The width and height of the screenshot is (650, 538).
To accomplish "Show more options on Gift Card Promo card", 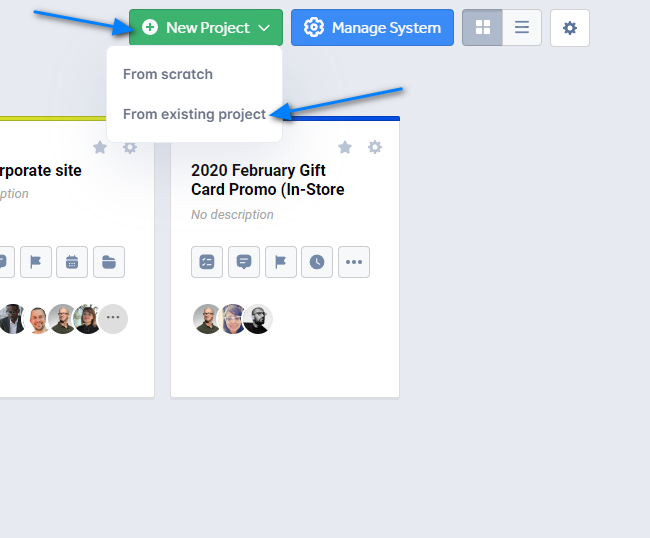I will 354,262.
